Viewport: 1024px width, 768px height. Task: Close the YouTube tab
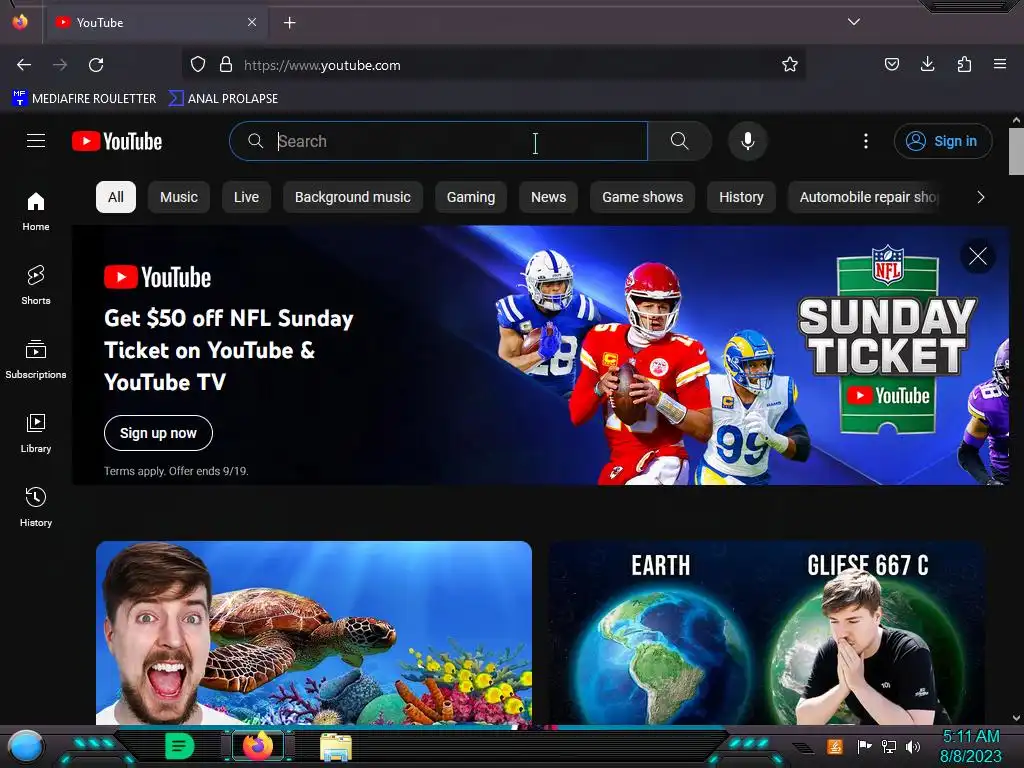click(x=252, y=22)
